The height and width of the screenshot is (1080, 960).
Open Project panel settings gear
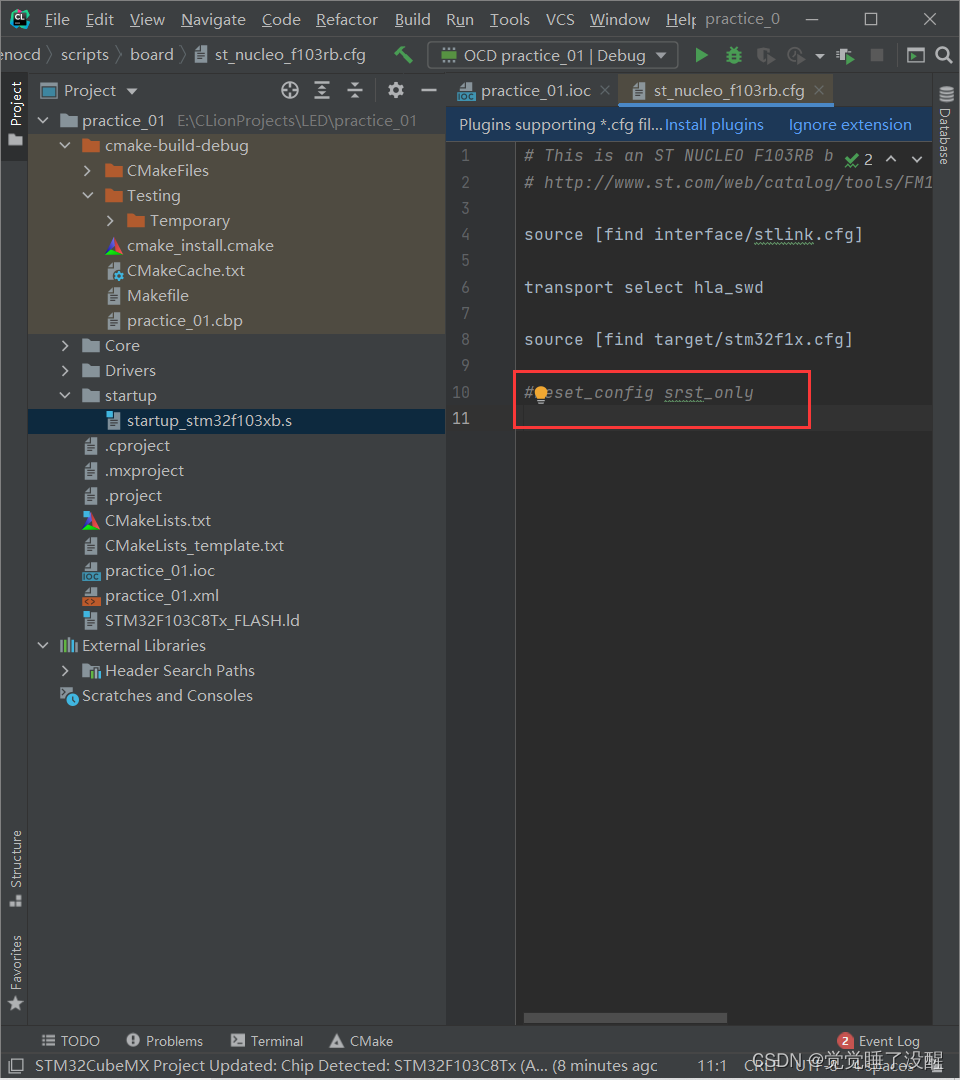396,91
